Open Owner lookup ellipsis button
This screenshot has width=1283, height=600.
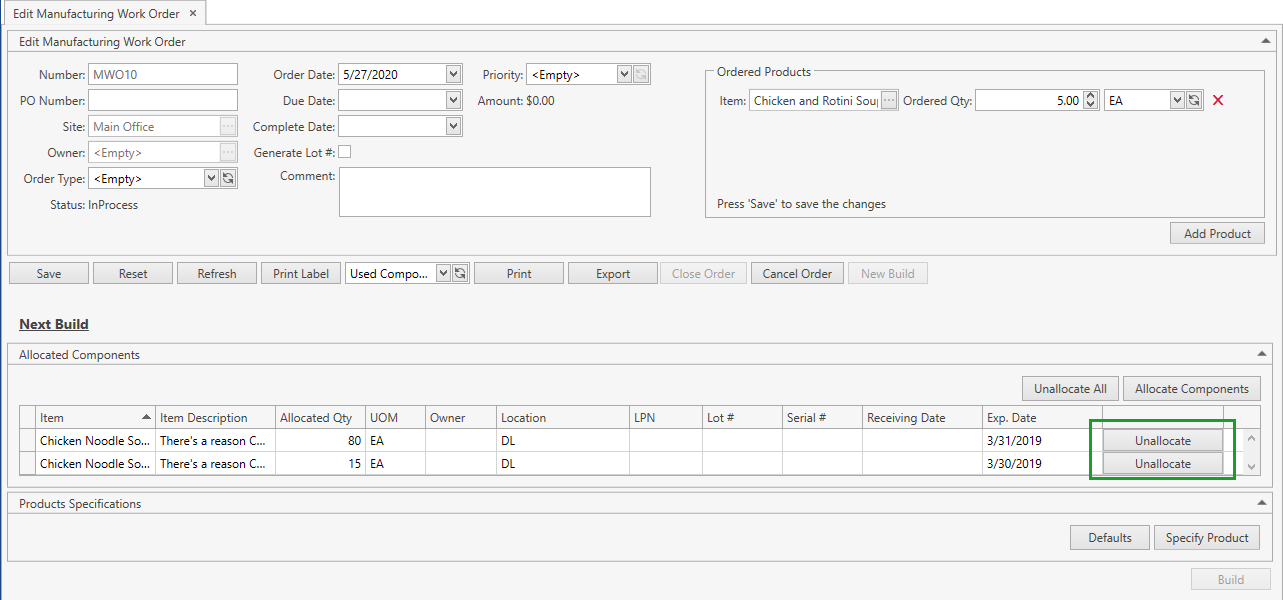point(228,152)
